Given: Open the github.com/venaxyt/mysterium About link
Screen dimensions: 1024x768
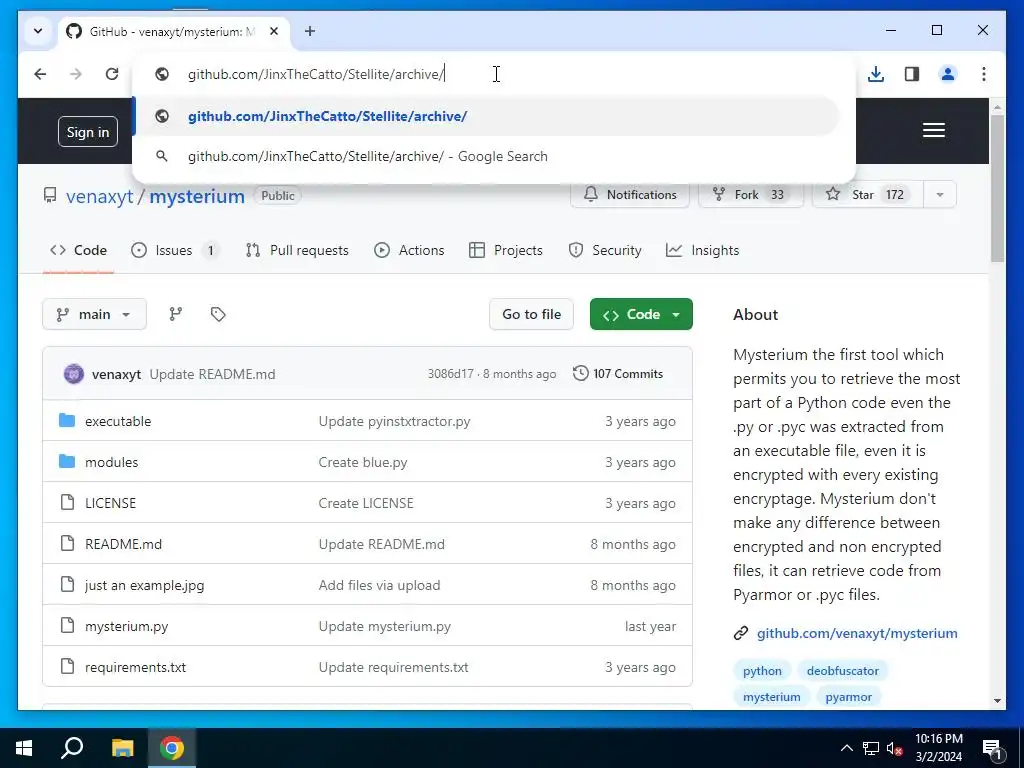Looking at the screenshot, I should (x=857, y=633).
